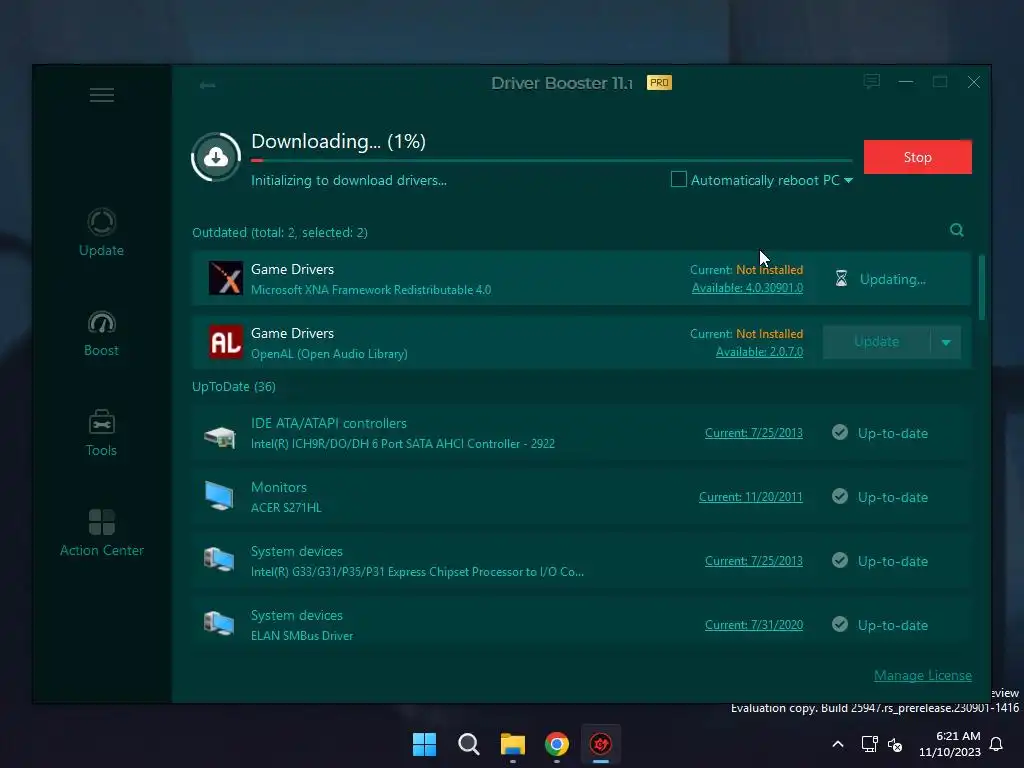Open File Explorer from the taskbar

pyautogui.click(x=513, y=744)
